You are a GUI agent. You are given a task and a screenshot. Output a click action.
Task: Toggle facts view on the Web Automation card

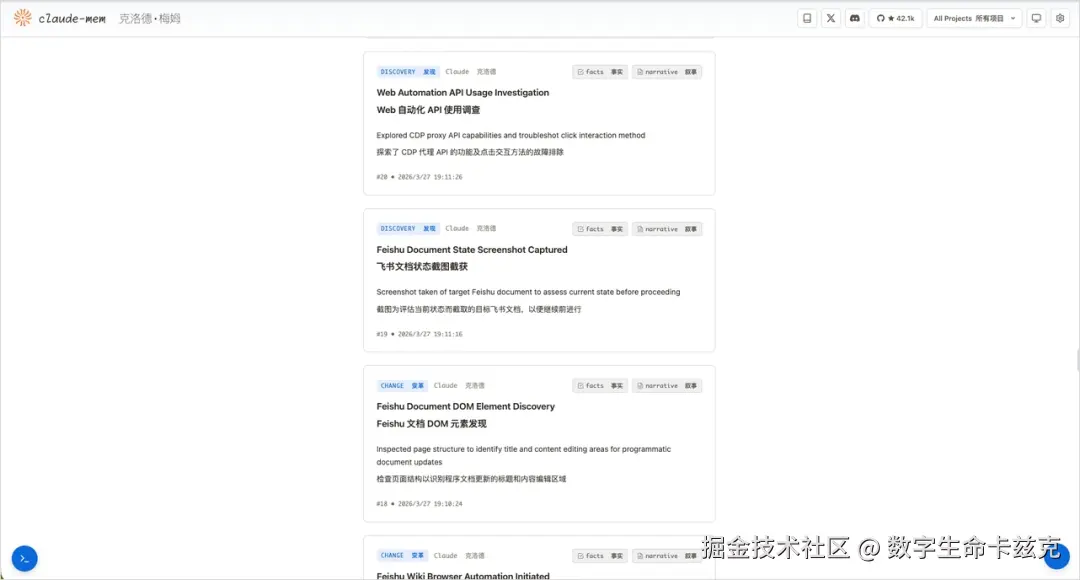(x=599, y=71)
